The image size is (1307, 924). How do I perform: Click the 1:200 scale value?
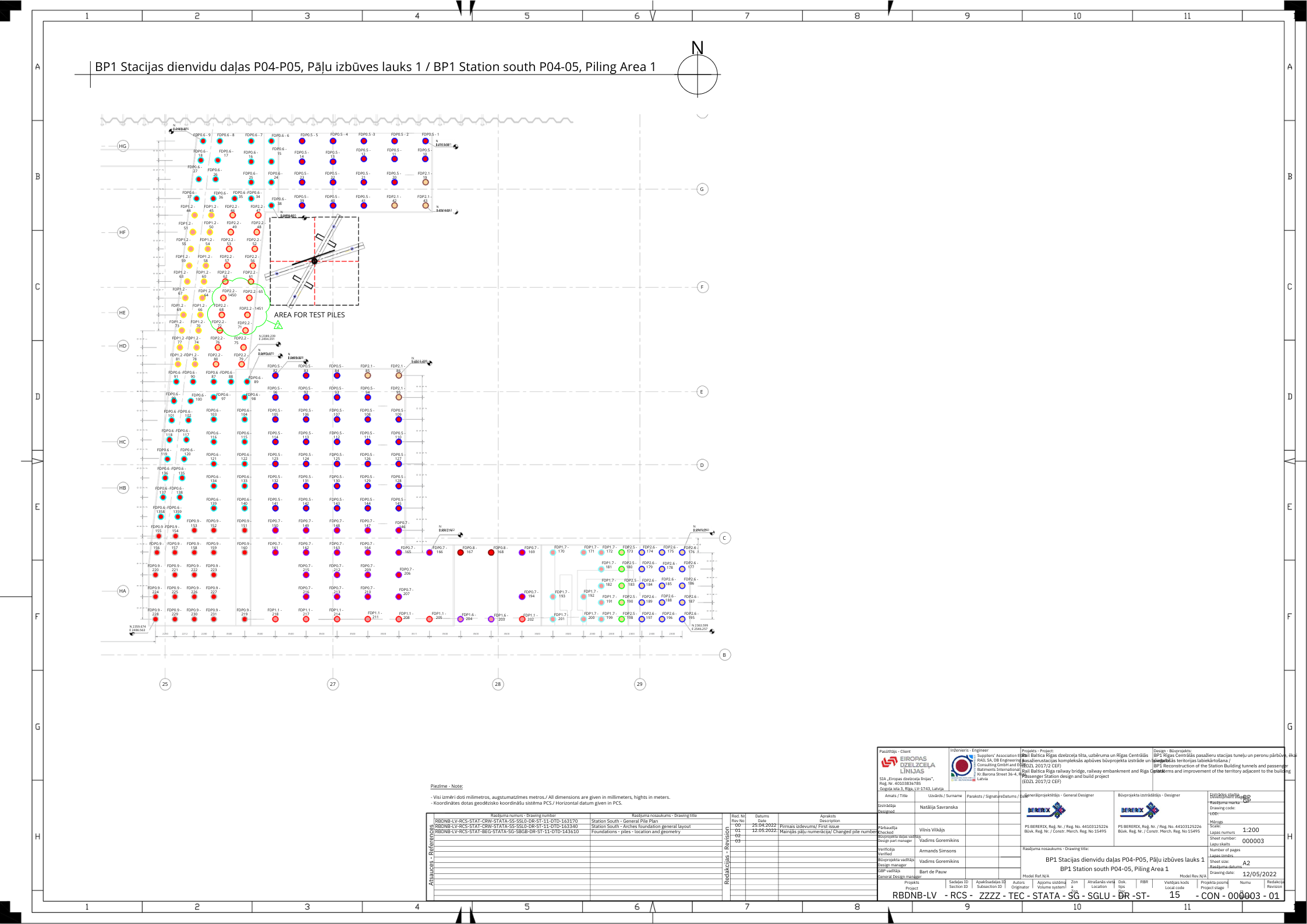1251,830
